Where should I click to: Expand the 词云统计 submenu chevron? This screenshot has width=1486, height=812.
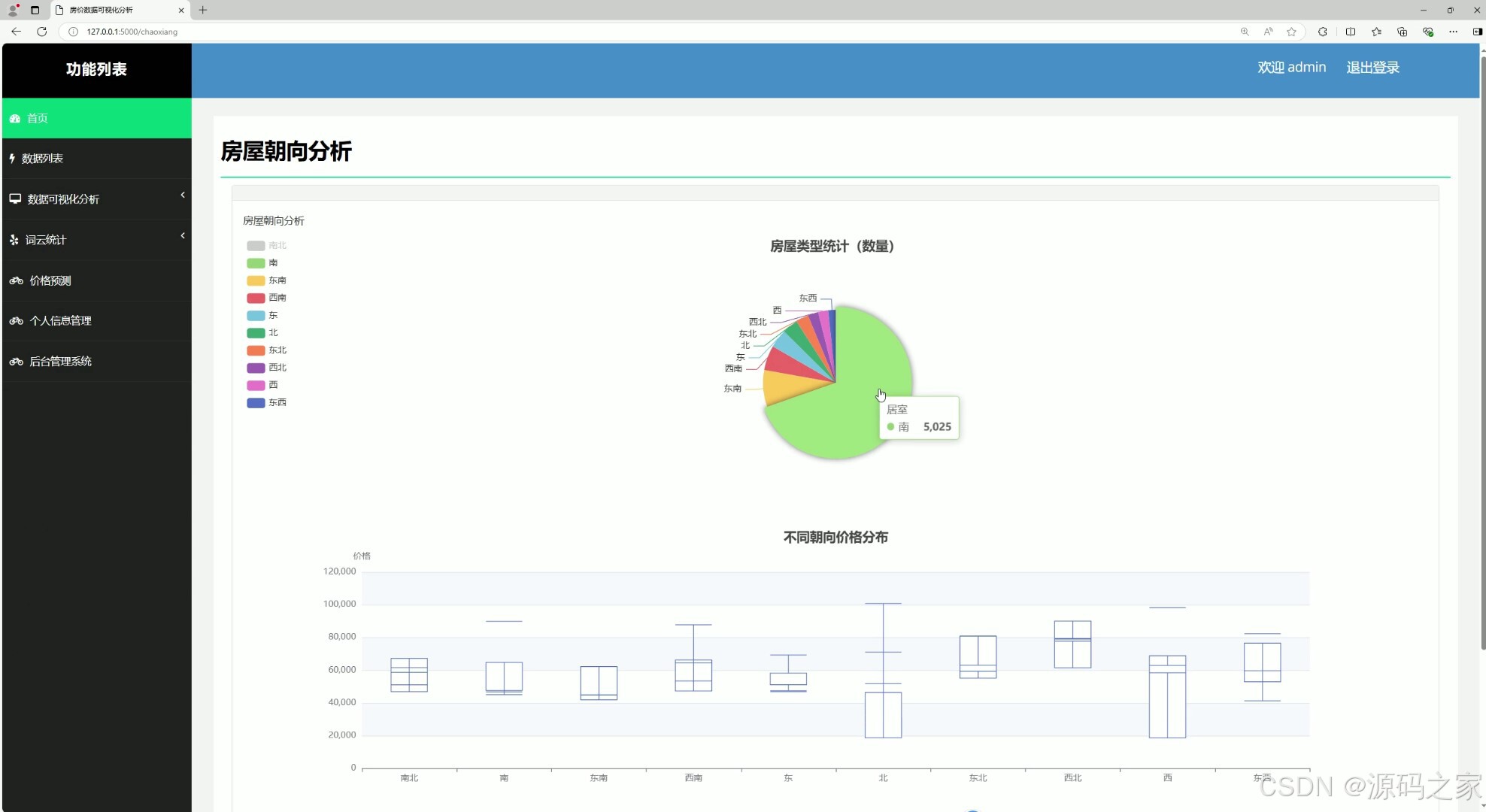tap(183, 236)
